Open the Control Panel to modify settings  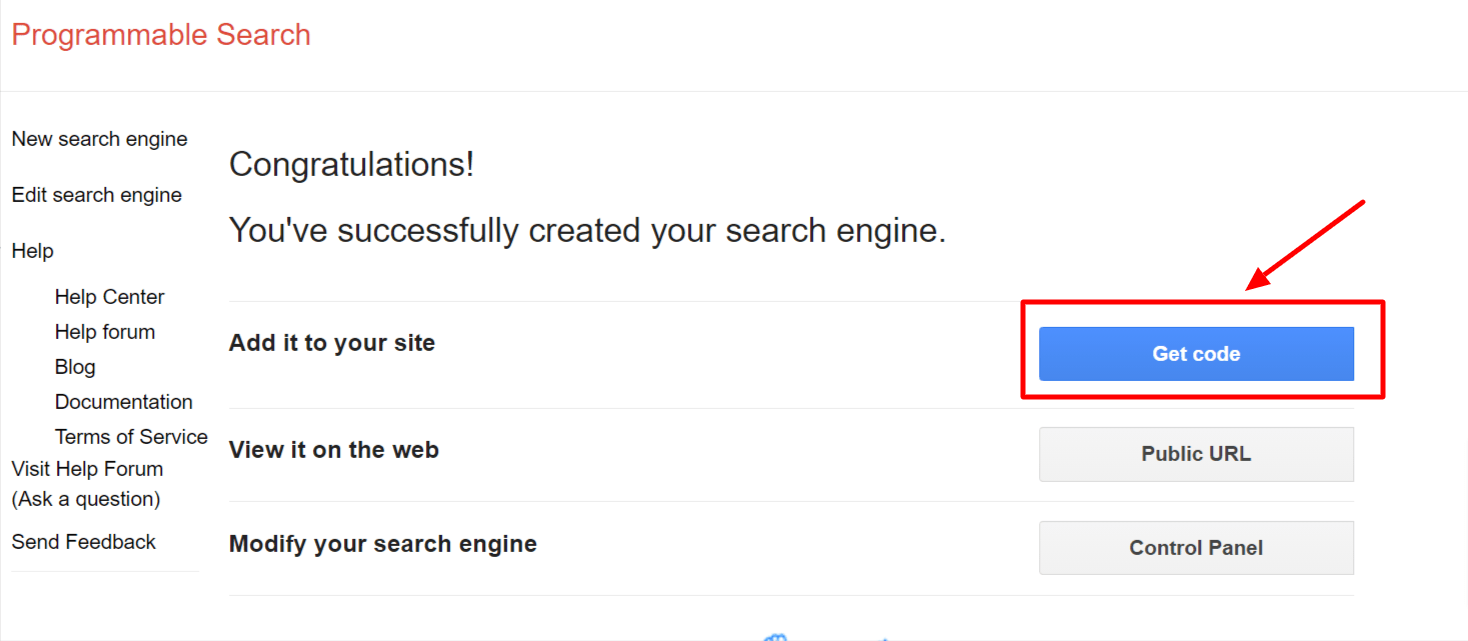coord(1196,547)
